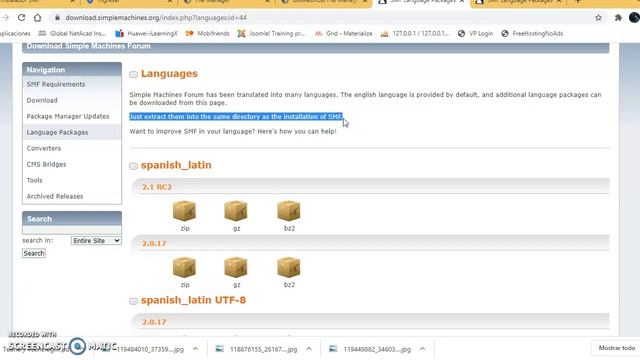Open Archived Releases navigation item
The width and height of the screenshot is (640, 360).
point(55,196)
